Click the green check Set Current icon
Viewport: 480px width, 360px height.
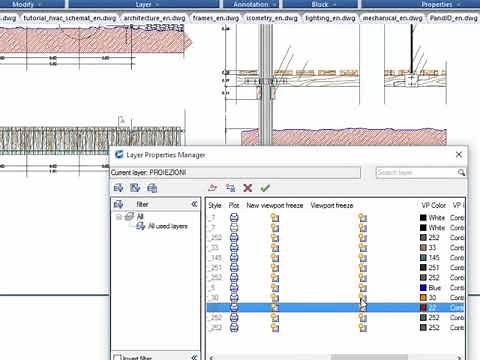(x=265, y=188)
